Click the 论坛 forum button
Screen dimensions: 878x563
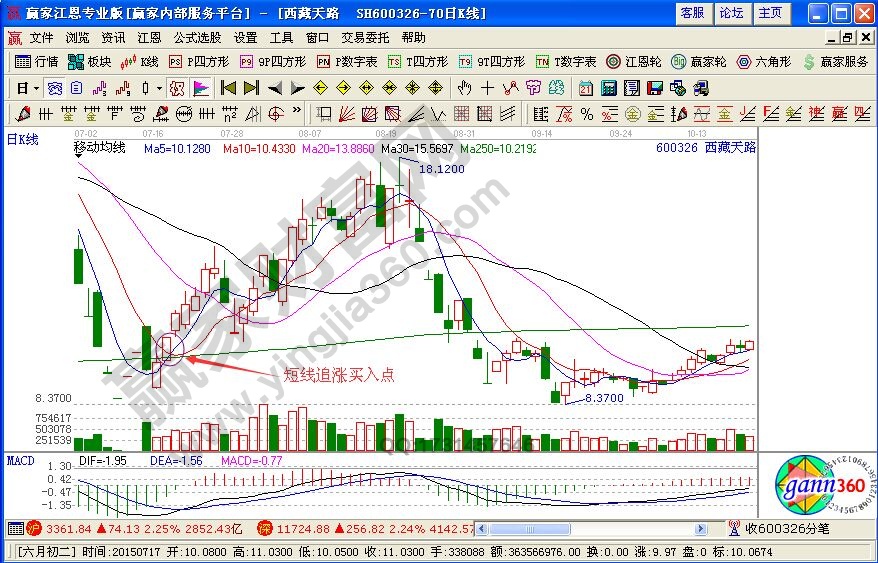click(x=731, y=13)
